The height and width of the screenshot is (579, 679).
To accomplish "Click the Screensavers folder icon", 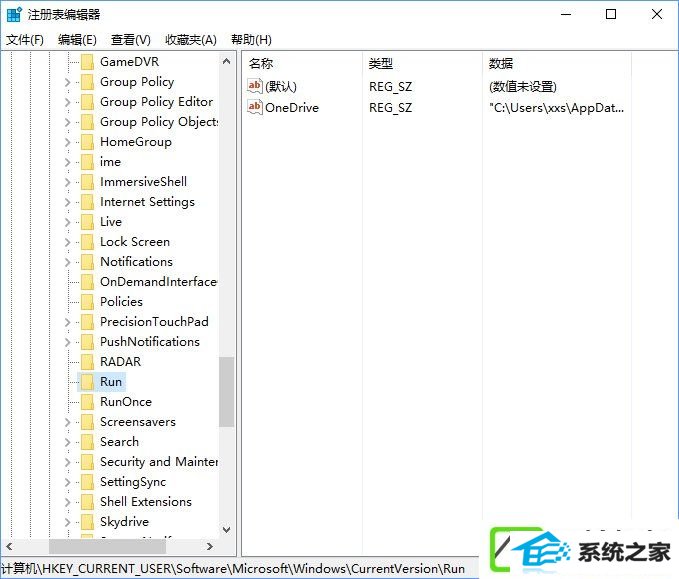I will pyautogui.click(x=87, y=421).
